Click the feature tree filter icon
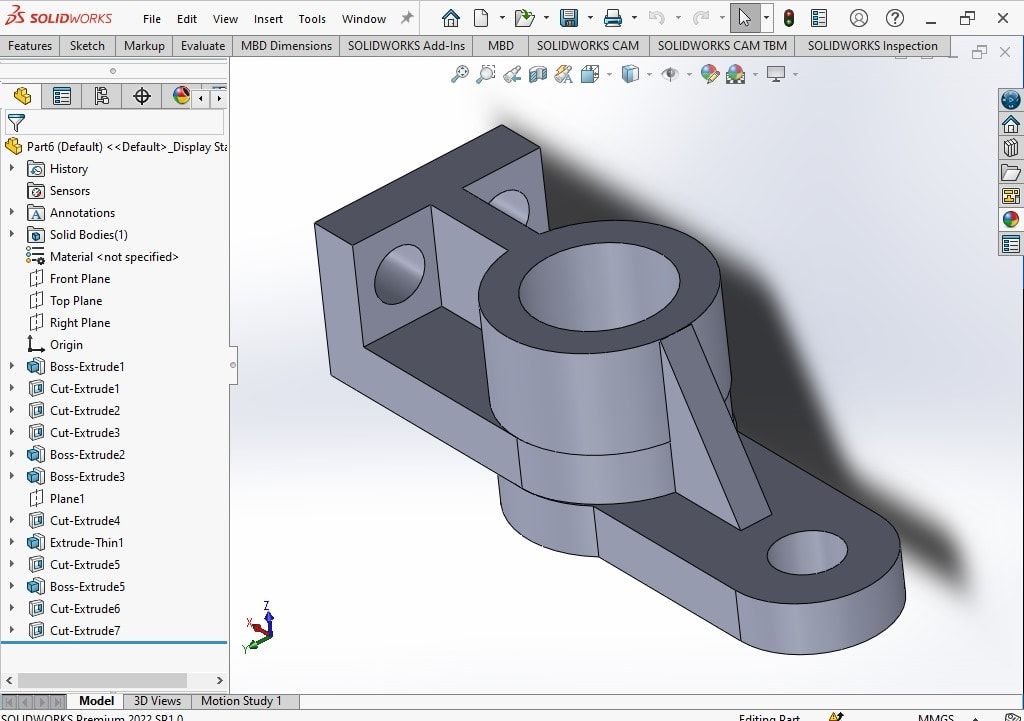Viewport: 1024px width, 721px height. [16, 123]
